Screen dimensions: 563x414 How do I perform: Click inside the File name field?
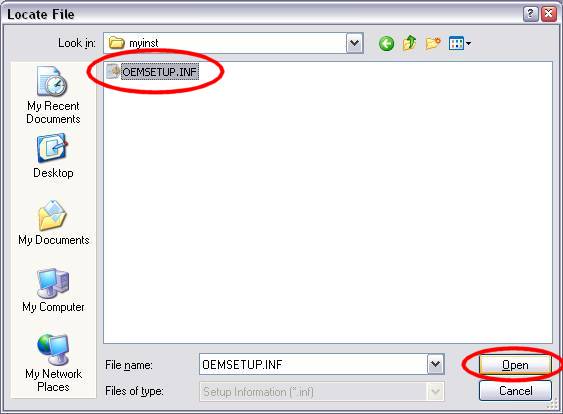pyautogui.click(x=313, y=364)
